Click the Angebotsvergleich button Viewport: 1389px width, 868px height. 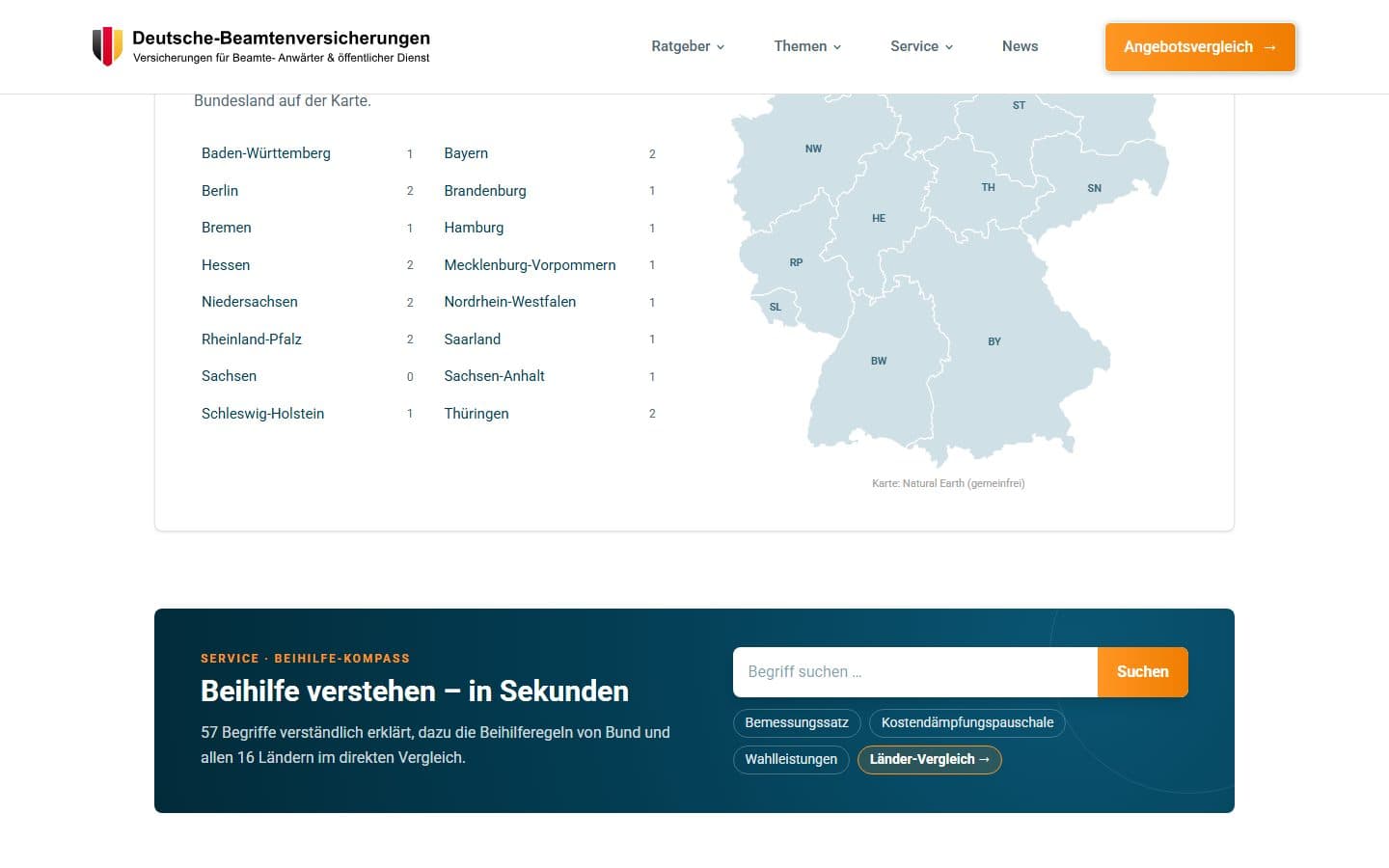tap(1200, 47)
